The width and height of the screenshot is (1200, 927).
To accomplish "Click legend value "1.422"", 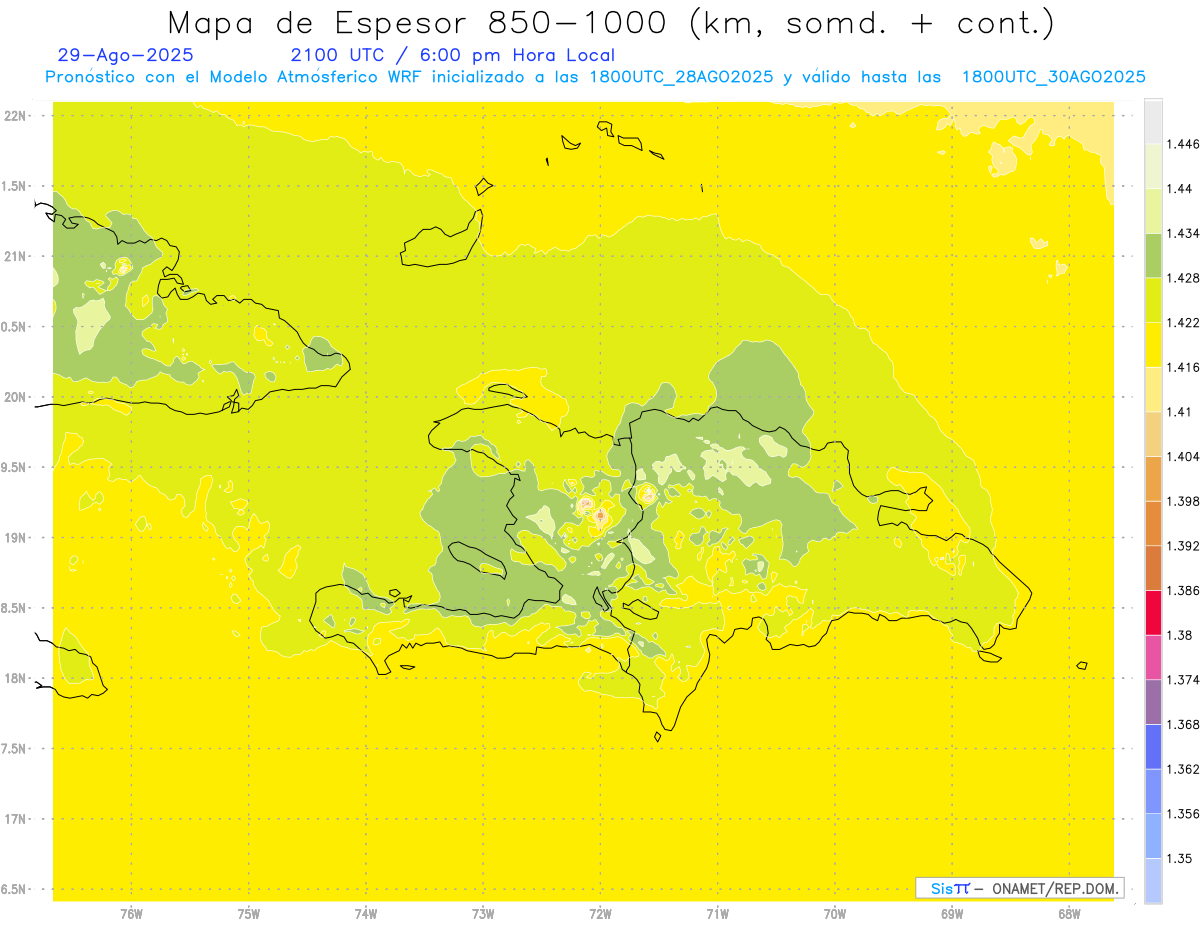I will pyautogui.click(x=1183, y=323).
